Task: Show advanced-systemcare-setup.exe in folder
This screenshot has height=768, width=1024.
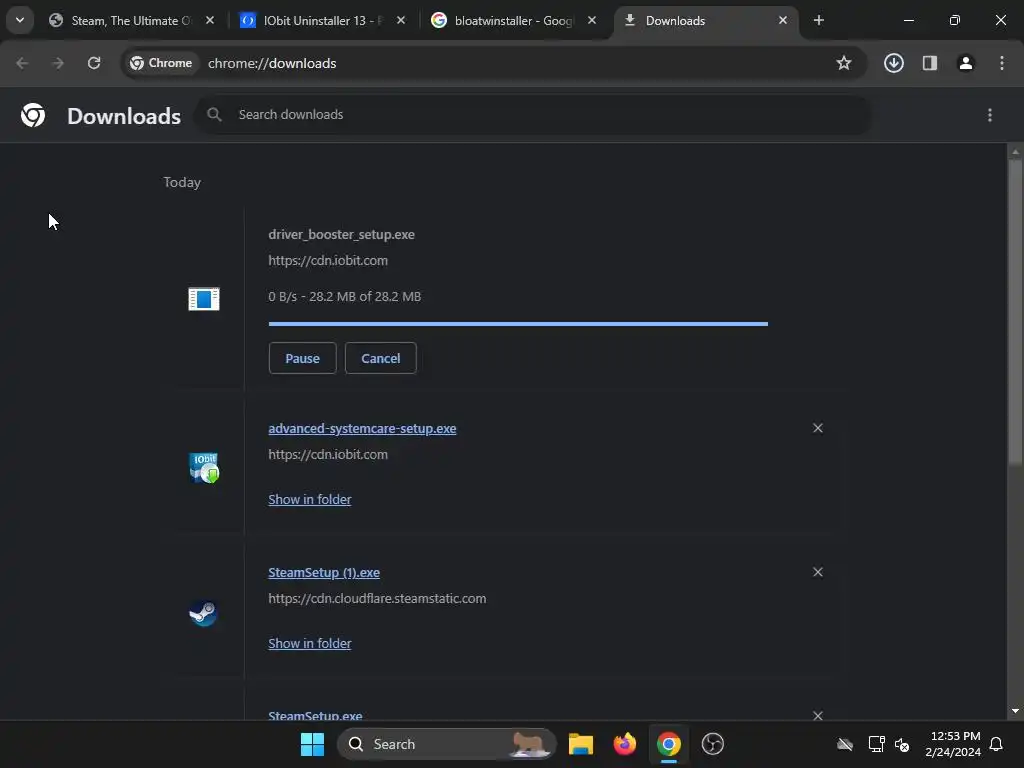Action: point(310,499)
